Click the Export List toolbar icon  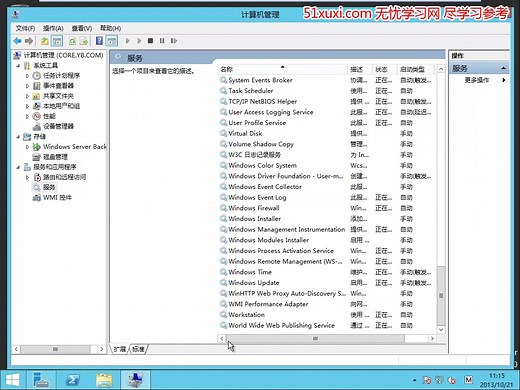click(84, 41)
